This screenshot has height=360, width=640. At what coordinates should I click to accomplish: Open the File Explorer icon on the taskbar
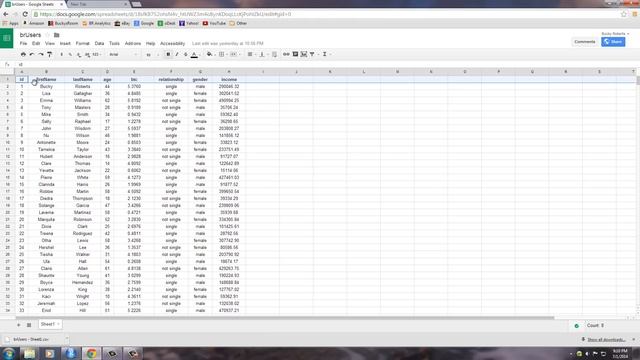pos(29,353)
